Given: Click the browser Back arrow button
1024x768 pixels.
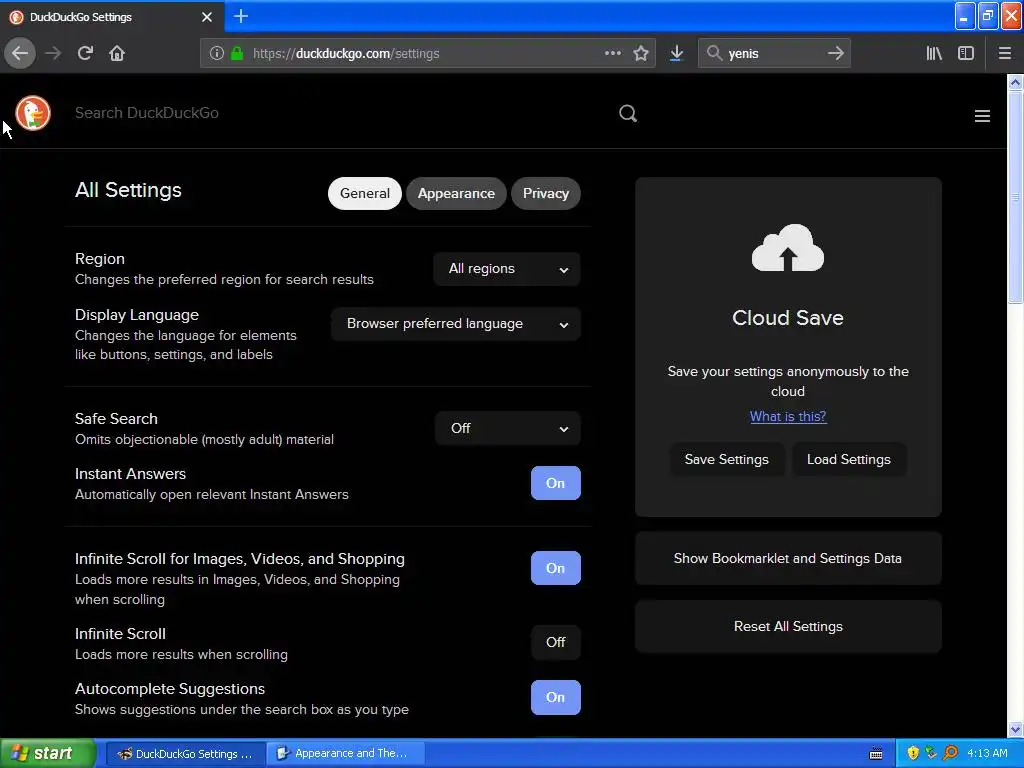Looking at the screenshot, I should (x=20, y=53).
